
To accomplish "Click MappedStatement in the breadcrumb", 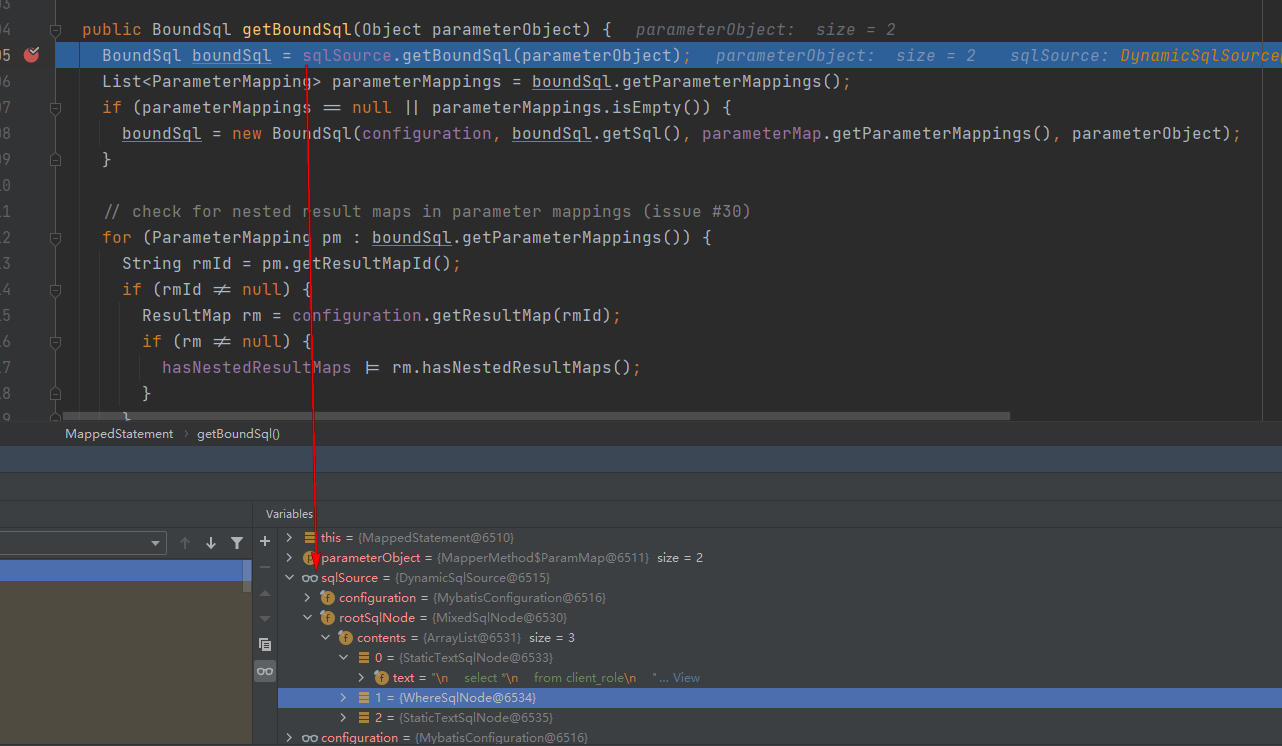I will click(x=119, y=434).
